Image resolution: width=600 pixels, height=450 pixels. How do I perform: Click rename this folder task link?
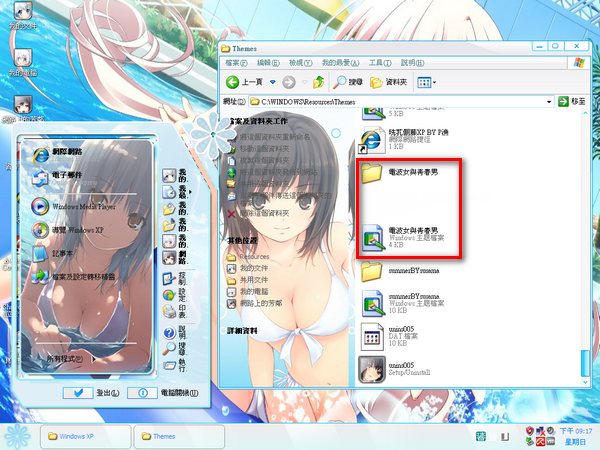(x=275, y=137)
